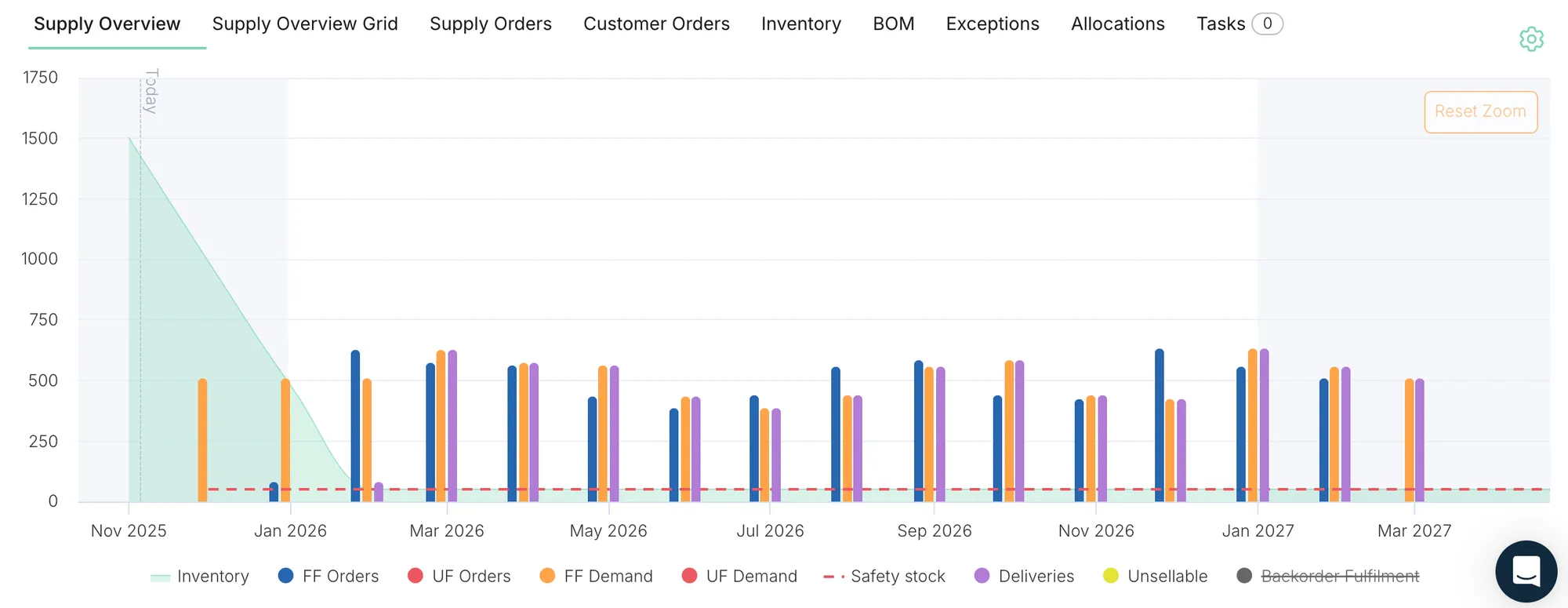Toggle the Unsellable legend series

coord(1155,577)
